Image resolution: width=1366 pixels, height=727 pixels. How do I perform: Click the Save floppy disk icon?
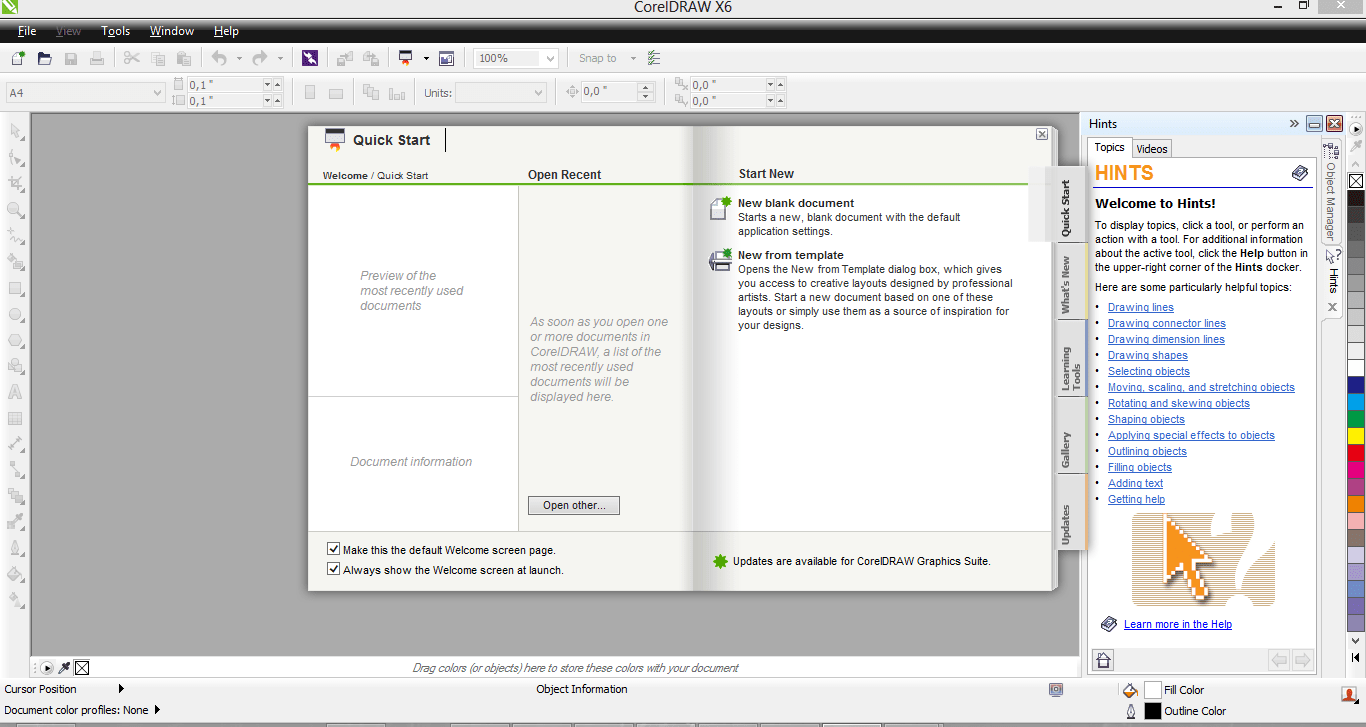(x=71, y=58)
